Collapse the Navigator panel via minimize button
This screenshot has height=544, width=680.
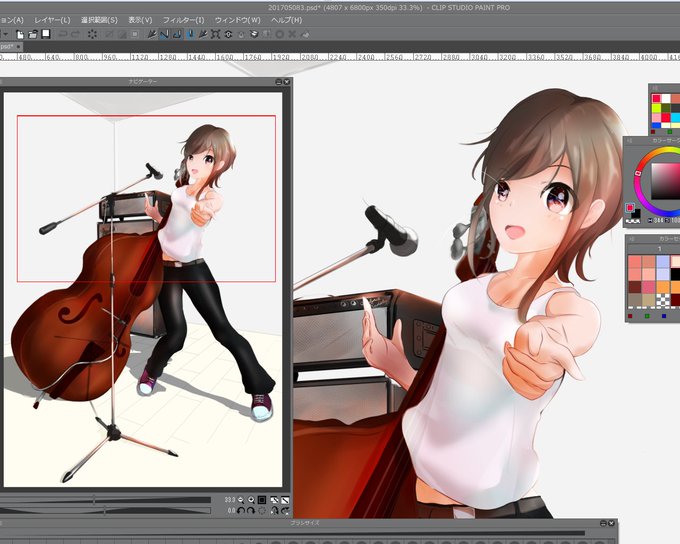pyautogui.click(x=279, y=82)
